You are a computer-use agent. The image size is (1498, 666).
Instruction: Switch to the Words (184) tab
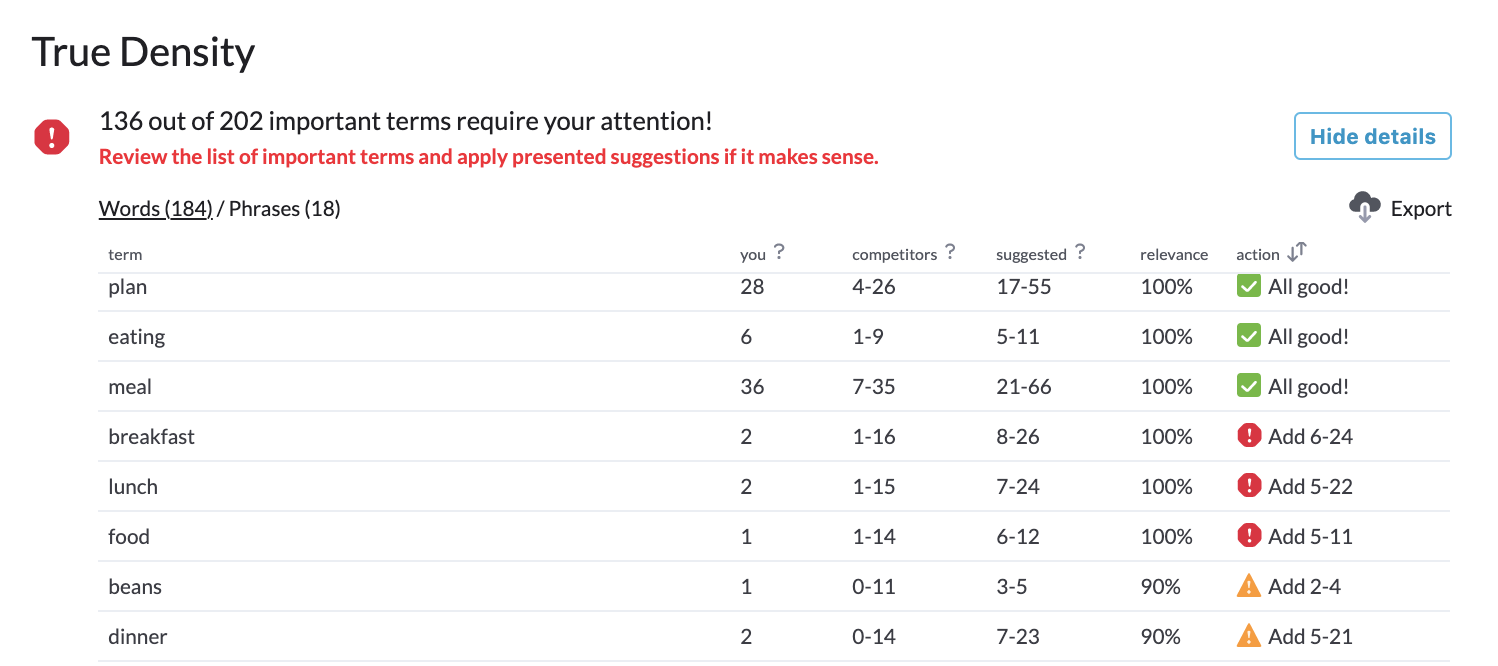pos(155,209)
